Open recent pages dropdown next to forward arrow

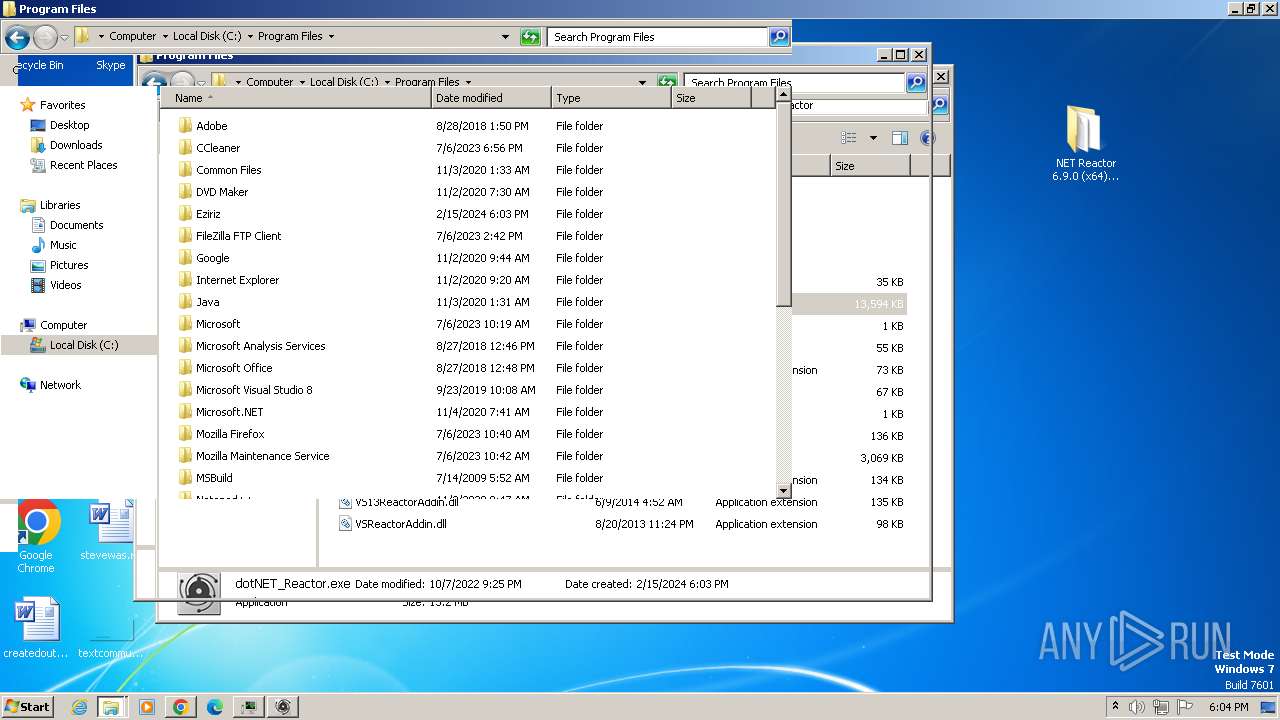pyautogui.click(x=64, y=38)
